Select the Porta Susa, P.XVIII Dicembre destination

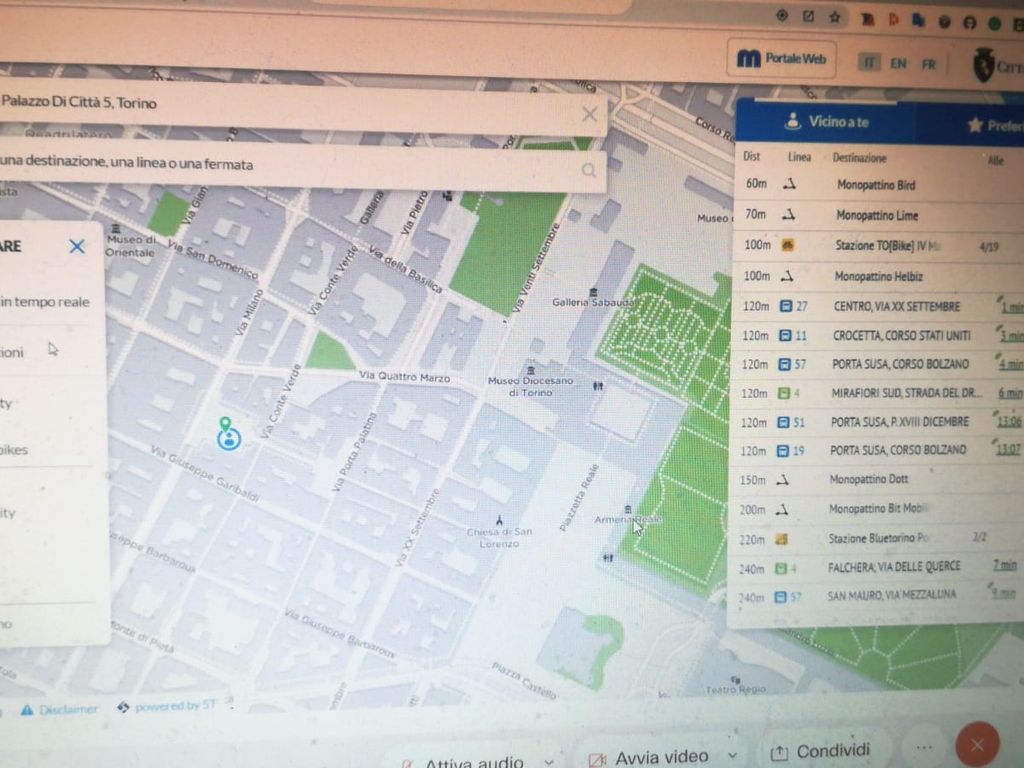point(899,422)
